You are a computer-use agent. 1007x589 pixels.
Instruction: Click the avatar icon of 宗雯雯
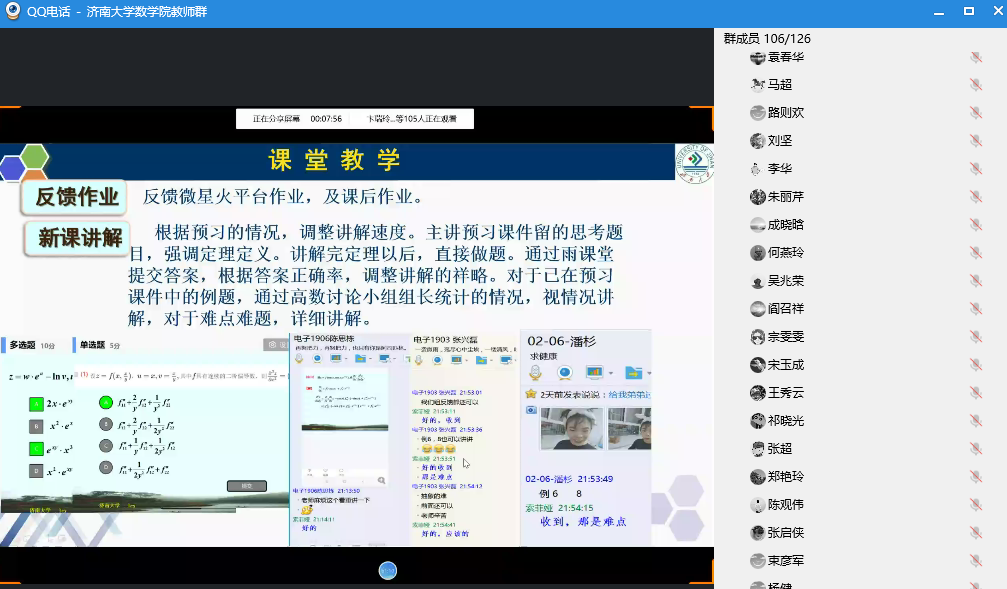758,337
